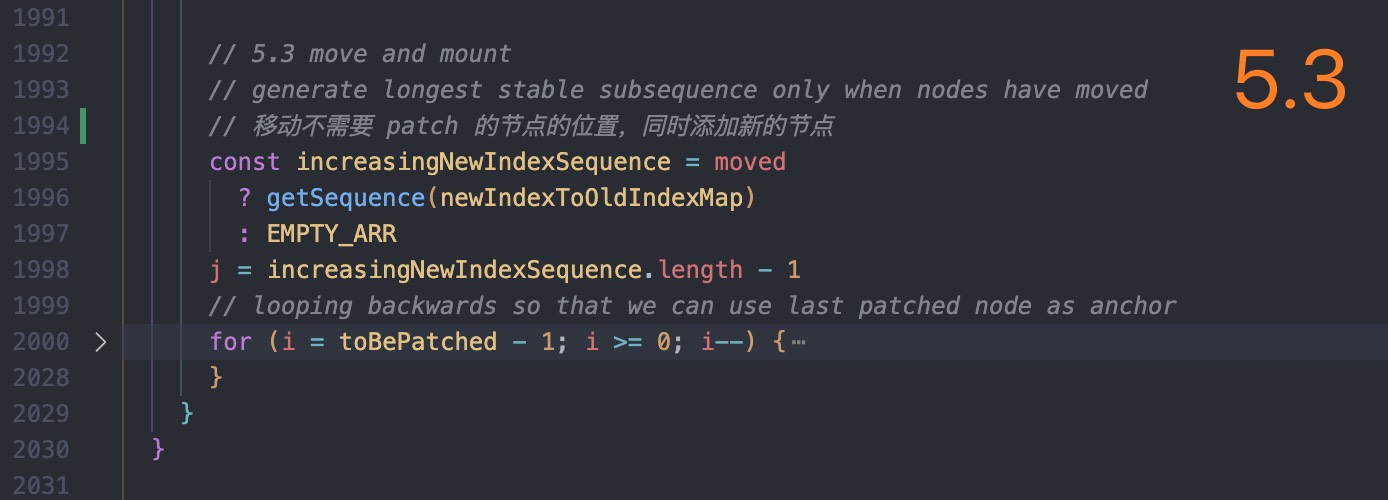The width and height of the screenshot is (1388, 500).
Task: Click the Chinese comment on line 1994
Action: point(521,126)
